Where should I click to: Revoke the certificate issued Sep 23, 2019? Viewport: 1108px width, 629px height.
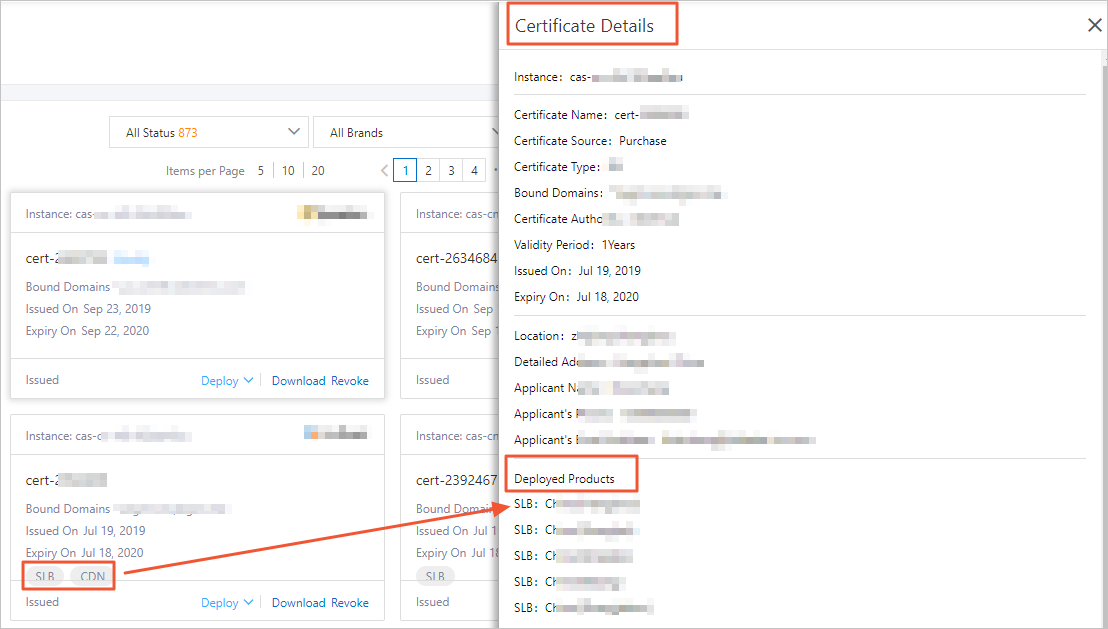(350, 381)
